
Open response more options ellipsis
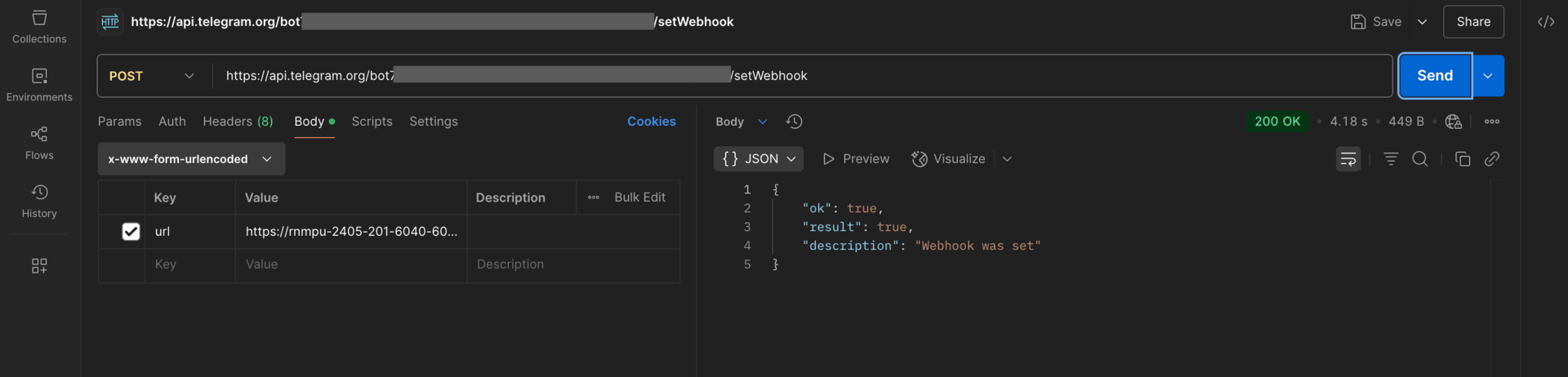click(1492, 122)
